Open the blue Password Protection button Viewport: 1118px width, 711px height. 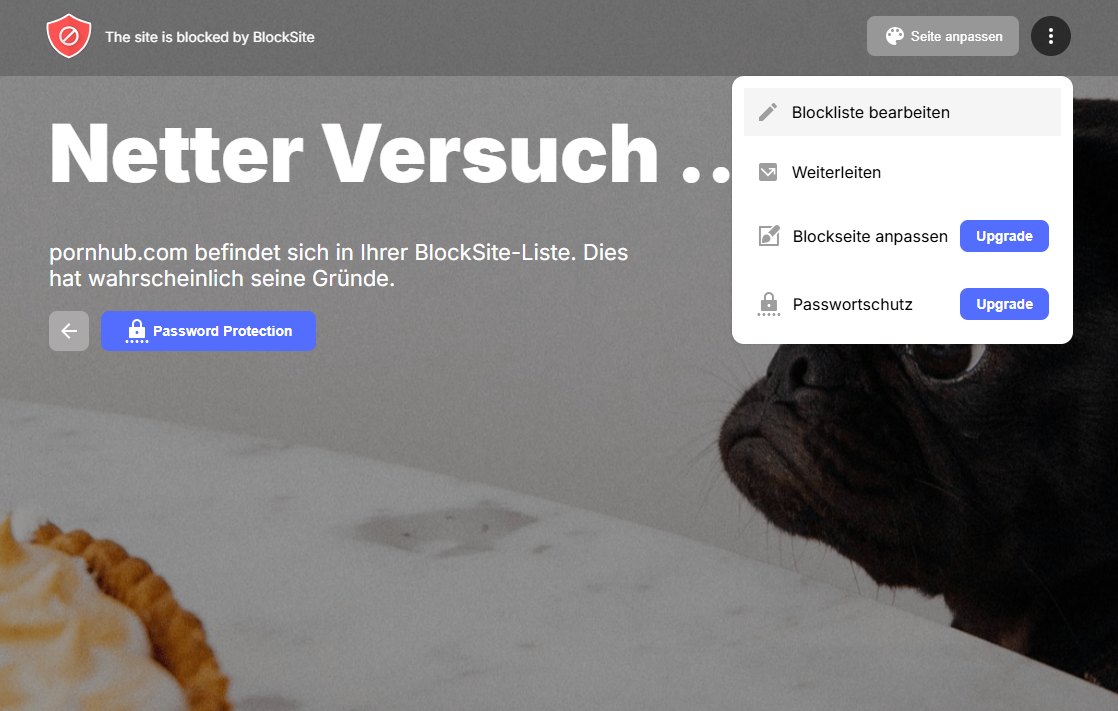point(208,331)
